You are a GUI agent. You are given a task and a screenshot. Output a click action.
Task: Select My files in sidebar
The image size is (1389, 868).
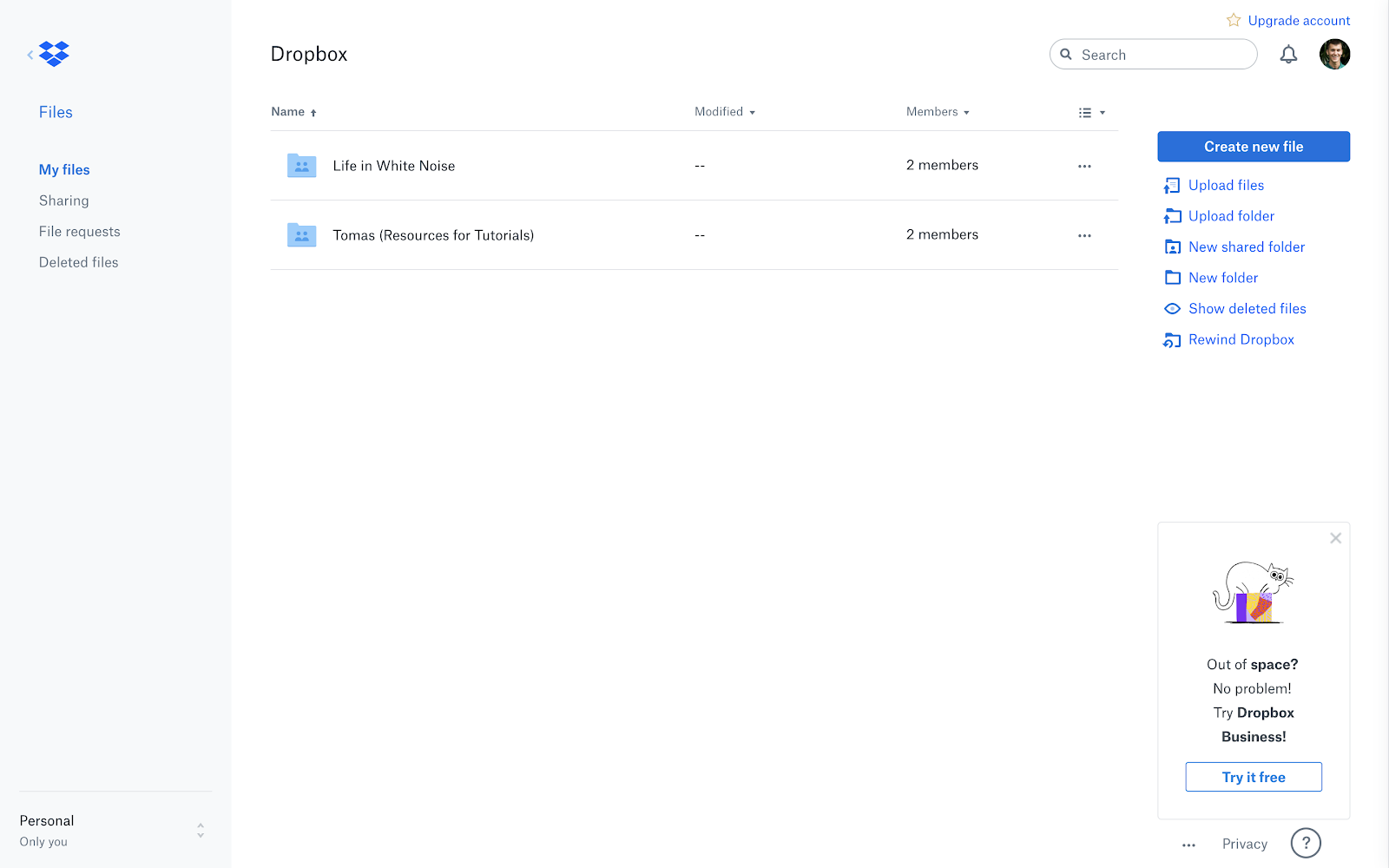64,170
